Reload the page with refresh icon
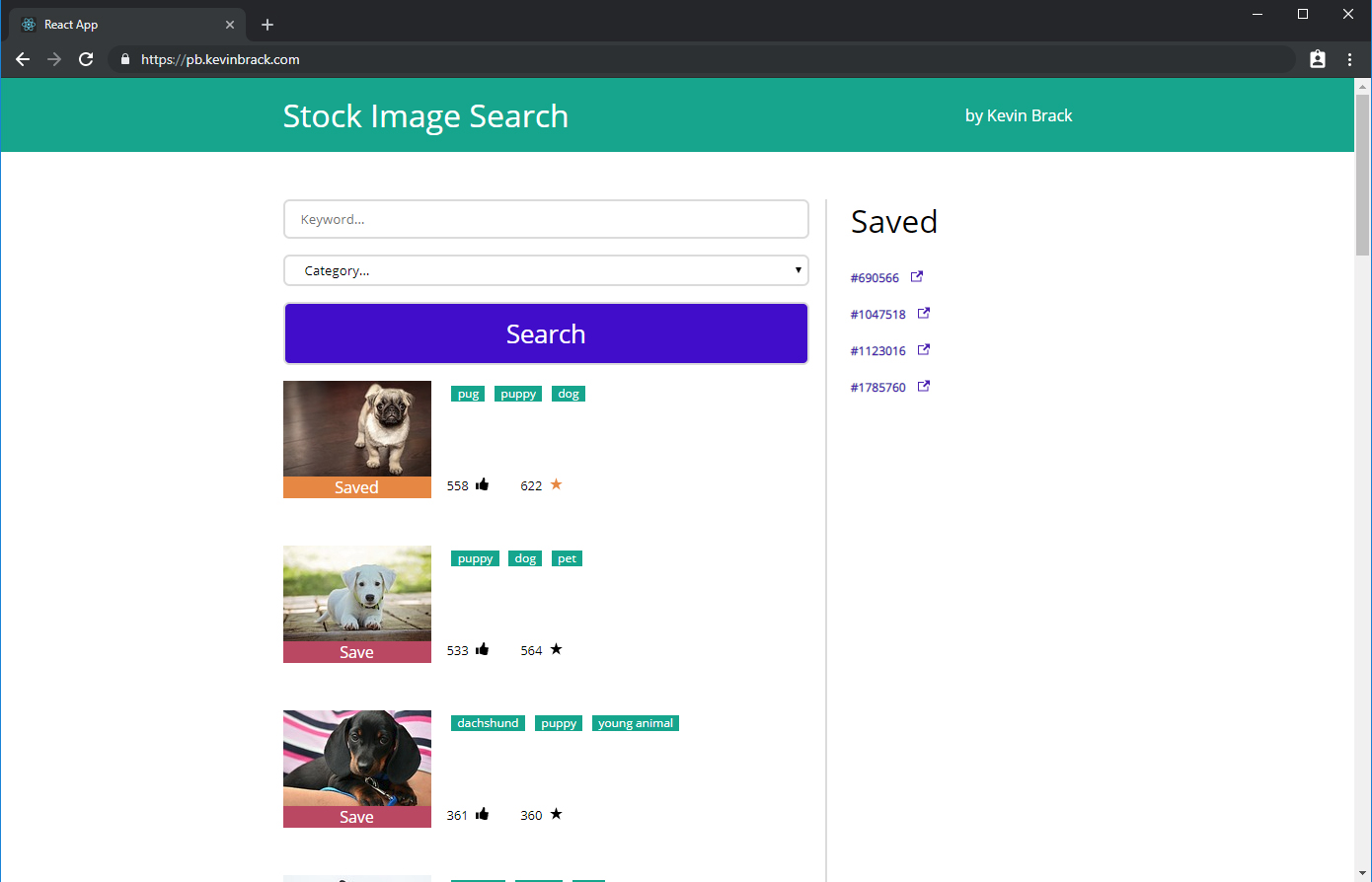 [86, 59]
